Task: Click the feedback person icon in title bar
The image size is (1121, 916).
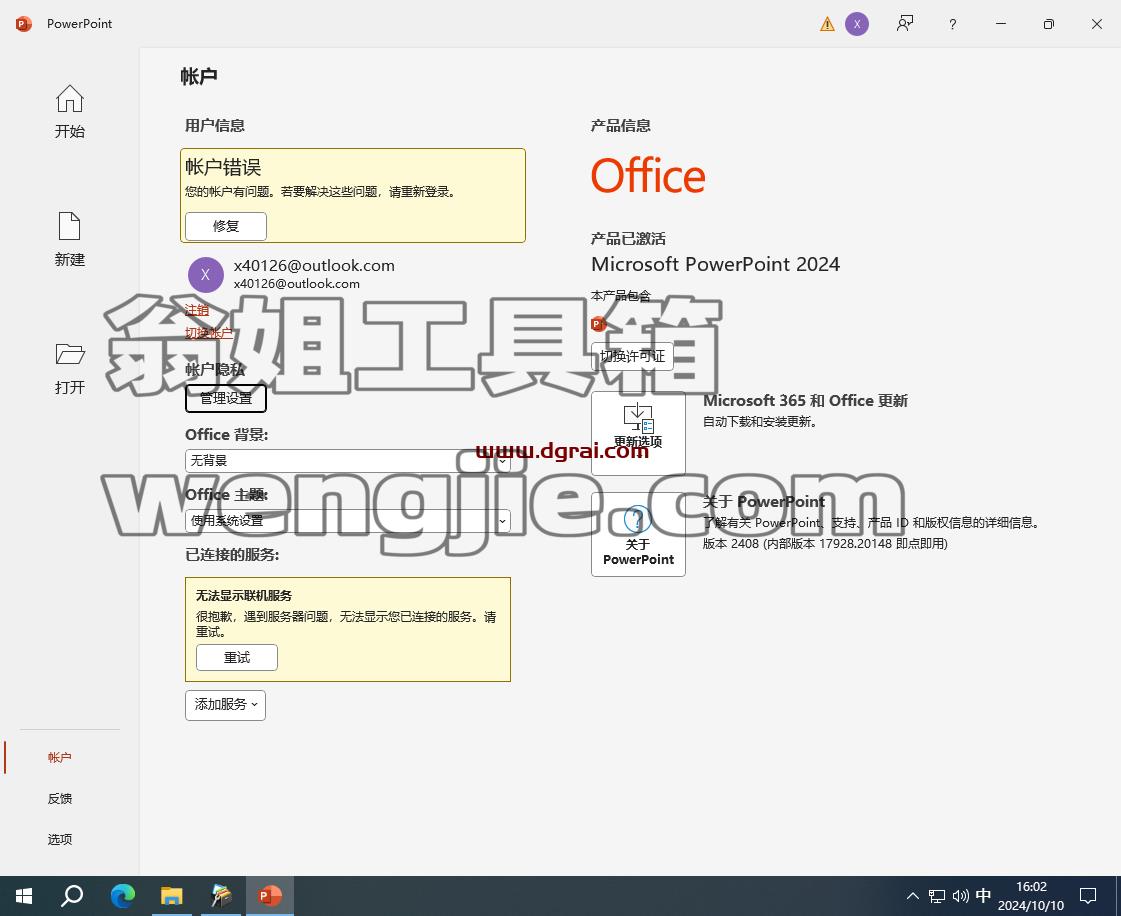Action: pos(905,24)
